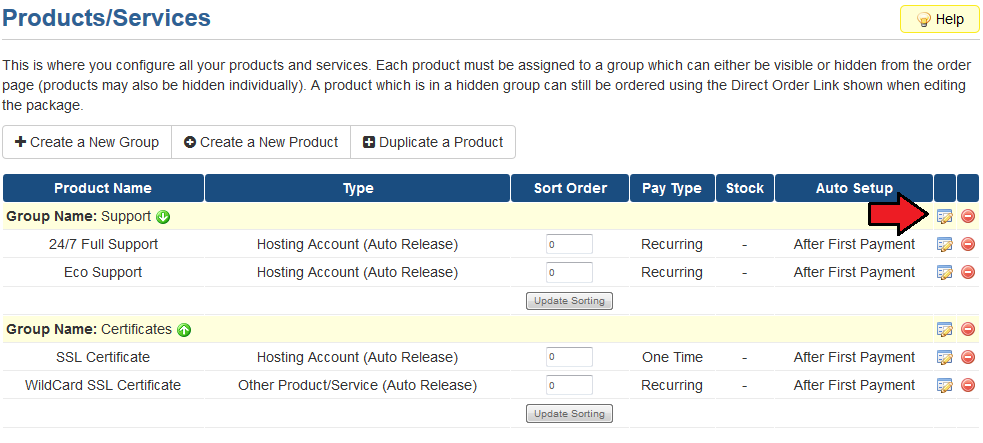Click After First Payment for SSL Certificate

pyautogui.click(x=854, y=357)
